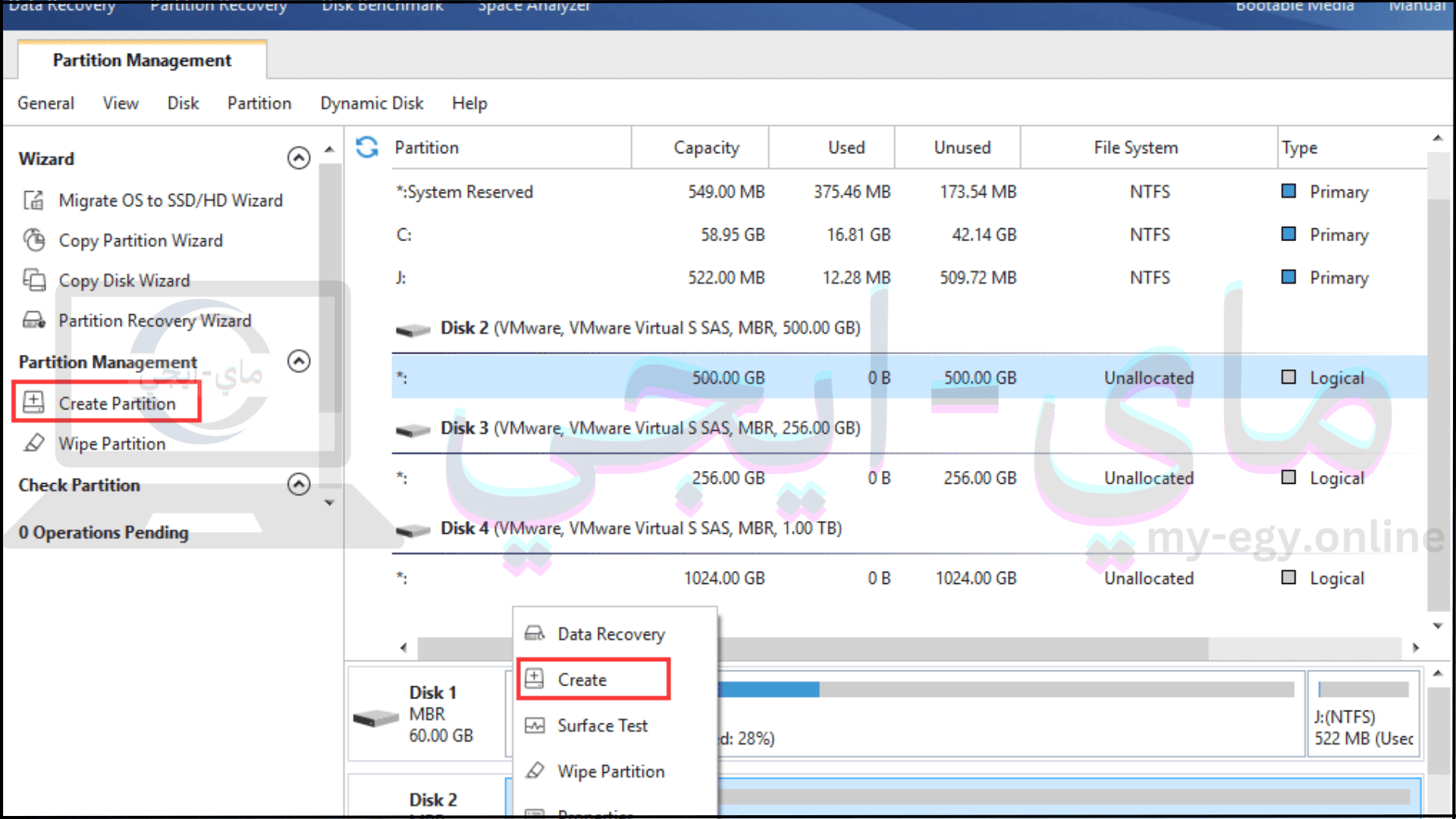Toggle Logical checkbox for Disk 2 partition

(x=1289, y=377)
